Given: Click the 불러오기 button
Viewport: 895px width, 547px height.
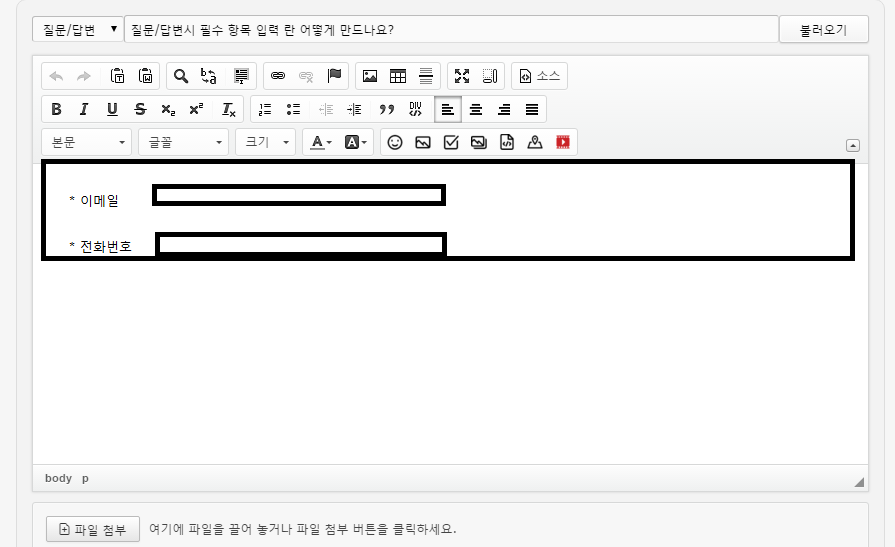Looking at the screenshot, I should [x=824, y=29].
